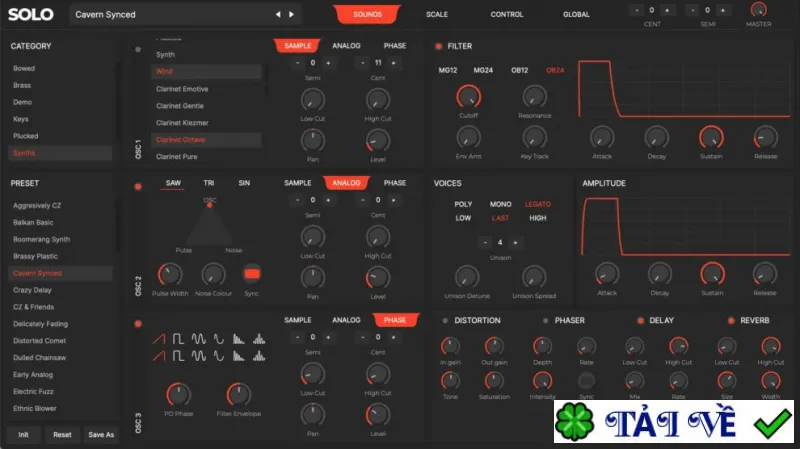The width and height of the screenshot is (800, 449).
Task: Increase global Semi value with plus
Action: (722, 10)
